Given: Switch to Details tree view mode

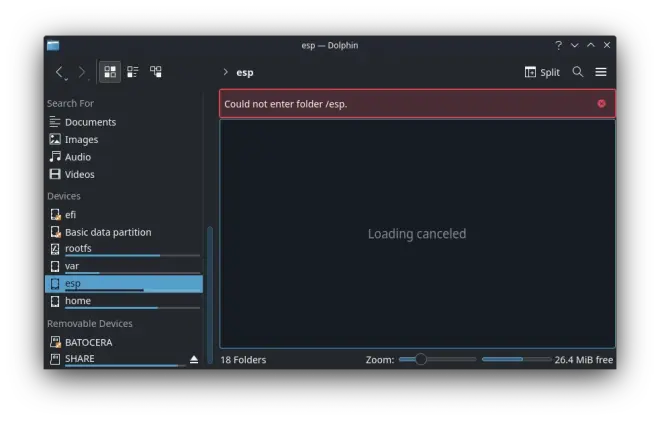Looking at the screenshot, I should pos(156,72).
